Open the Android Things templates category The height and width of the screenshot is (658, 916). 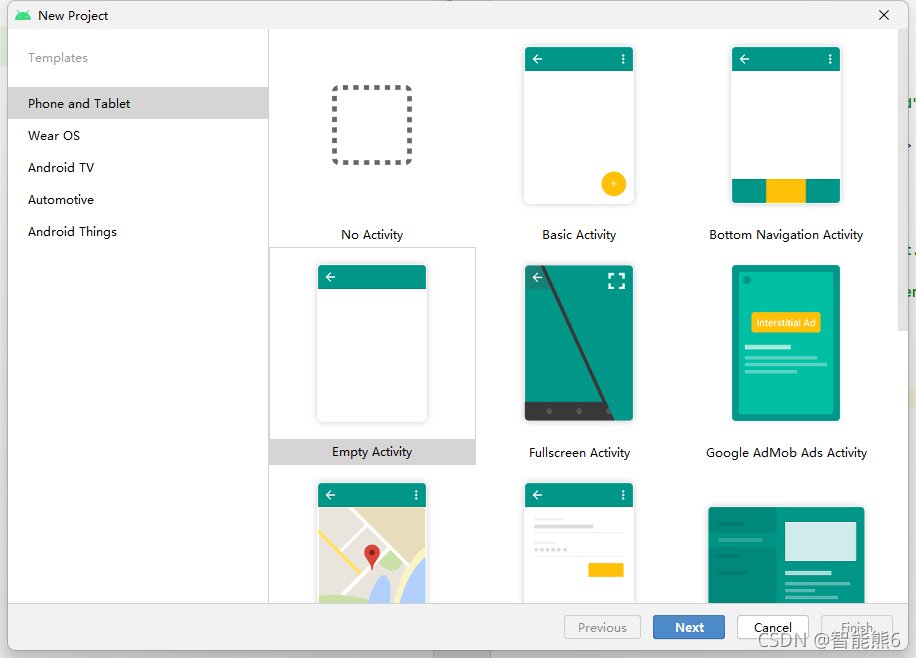tap(138, 232)
